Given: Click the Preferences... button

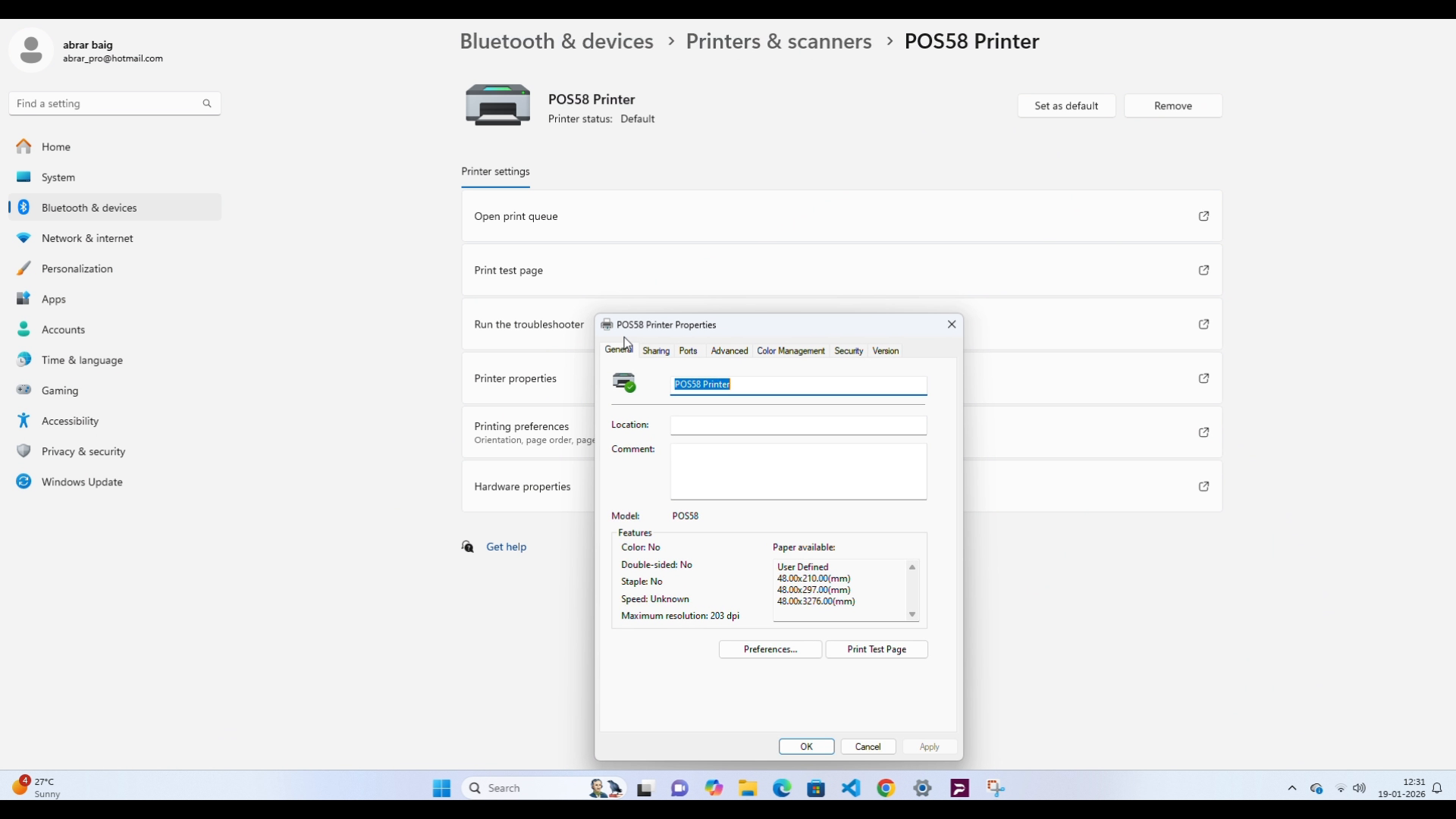Looking at the screenshot, I should (770, 649).
